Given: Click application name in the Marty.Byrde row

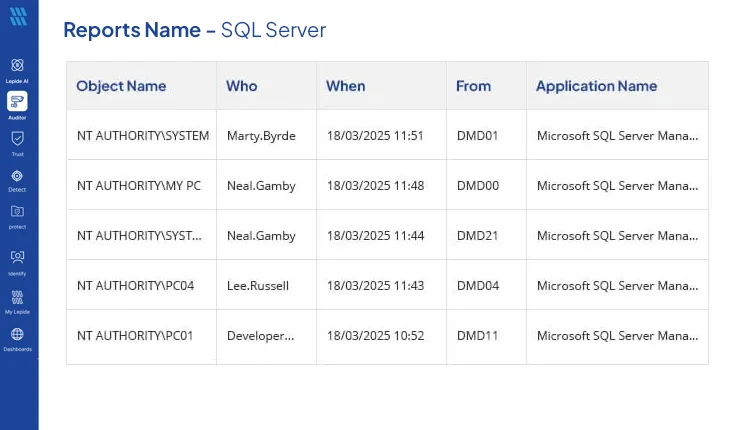Looking at the screenshot, I should tap(618, 136).
